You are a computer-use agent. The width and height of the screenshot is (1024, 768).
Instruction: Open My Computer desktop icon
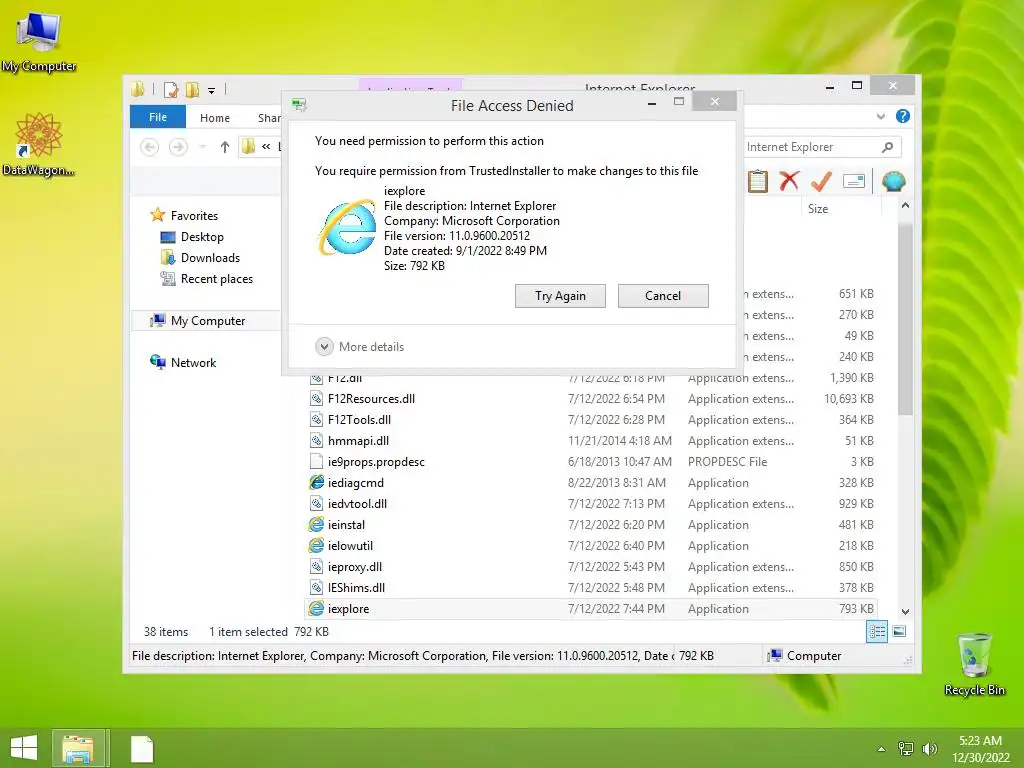[39, 40]
